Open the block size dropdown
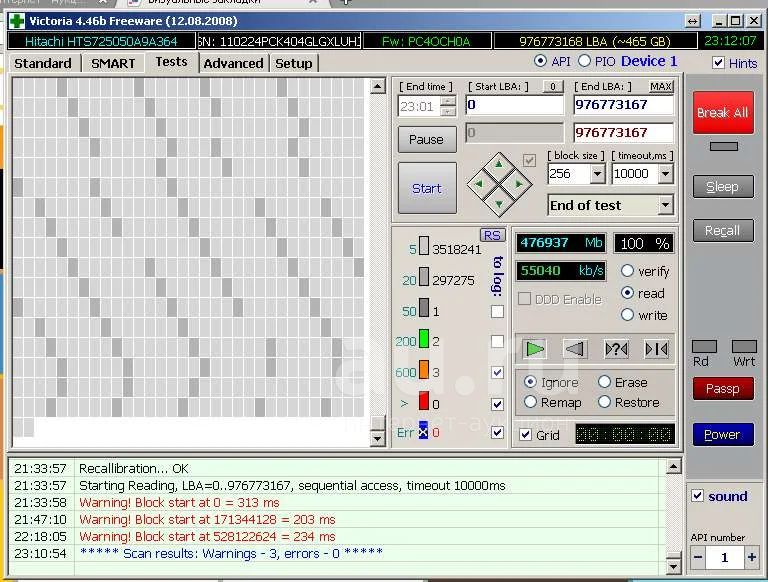This screenshot has width=768, height=582. [597, 173]
